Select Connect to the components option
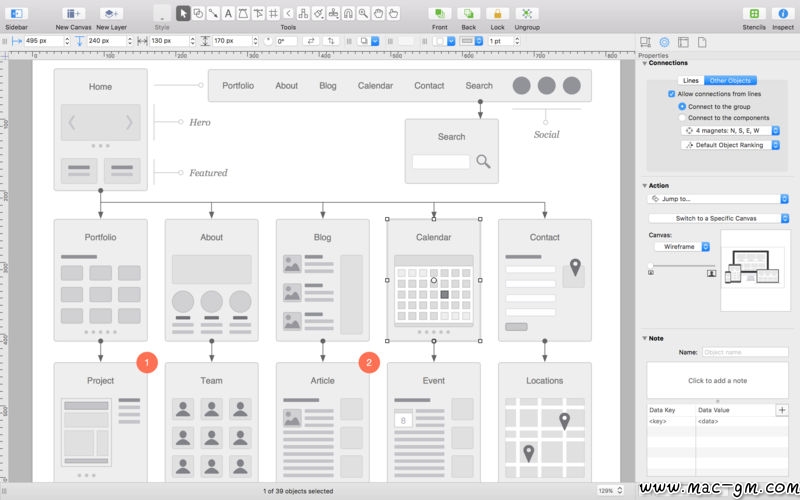 click(682, 117)
